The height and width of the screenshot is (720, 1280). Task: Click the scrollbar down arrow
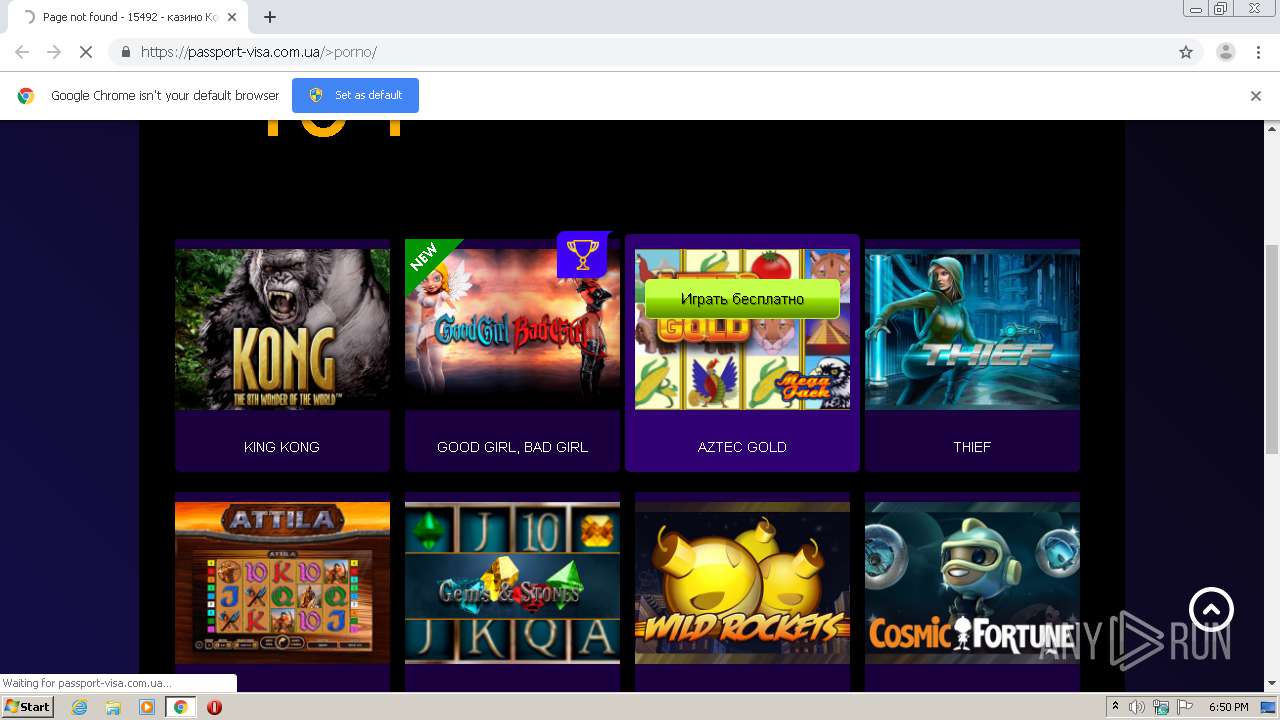coord(1272,684)
